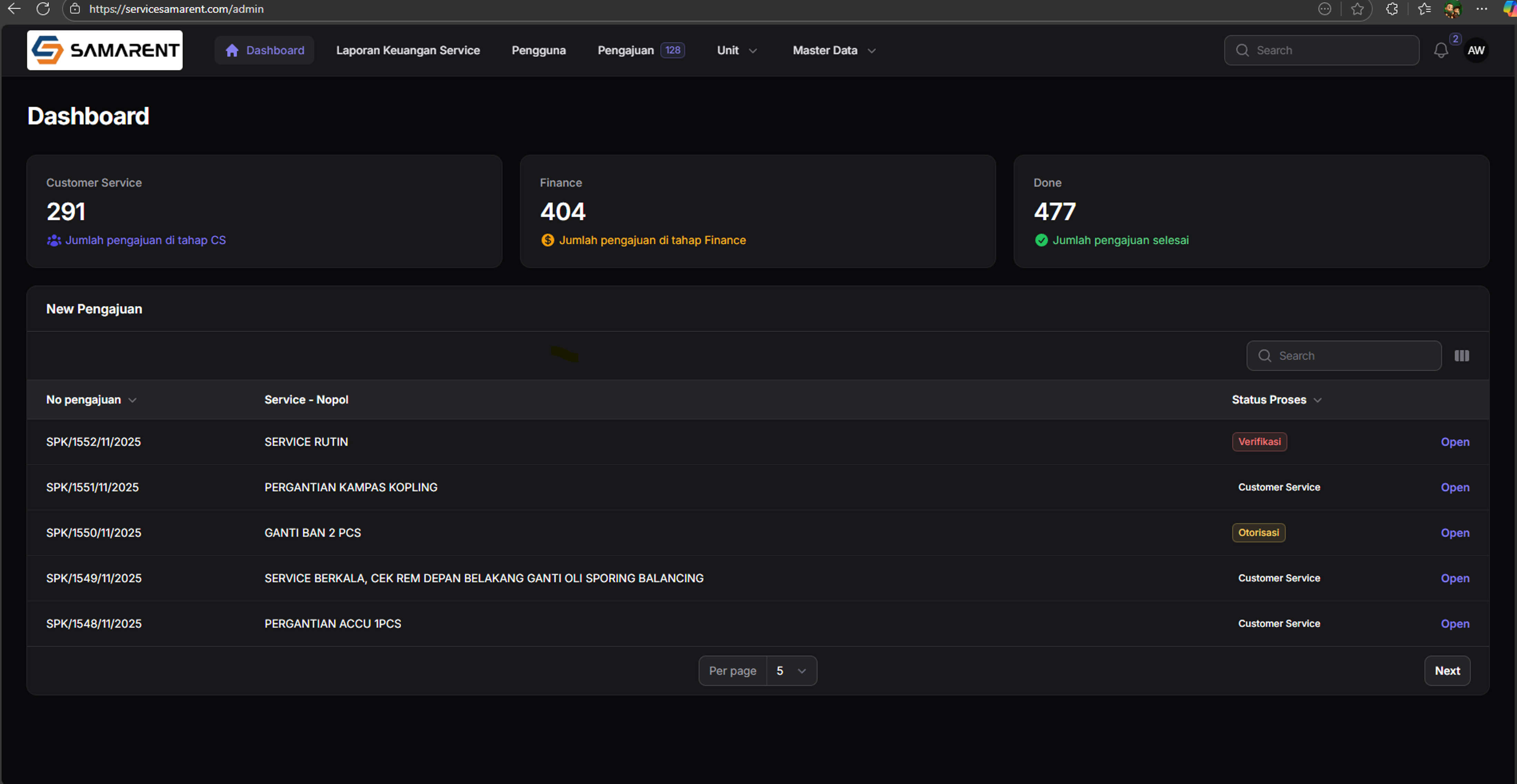The image size is (1517, 784).
Task: Open browser settings three-dot menu
Action: pyautogui.click(x=1482, y=9)
